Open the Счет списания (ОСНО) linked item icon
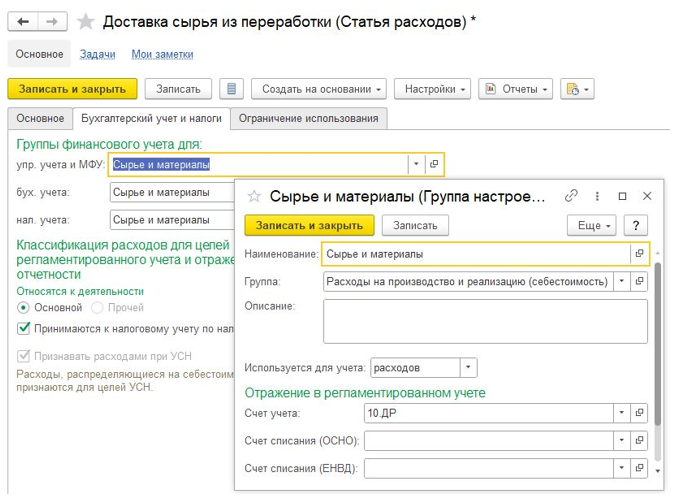 (639, 441)
